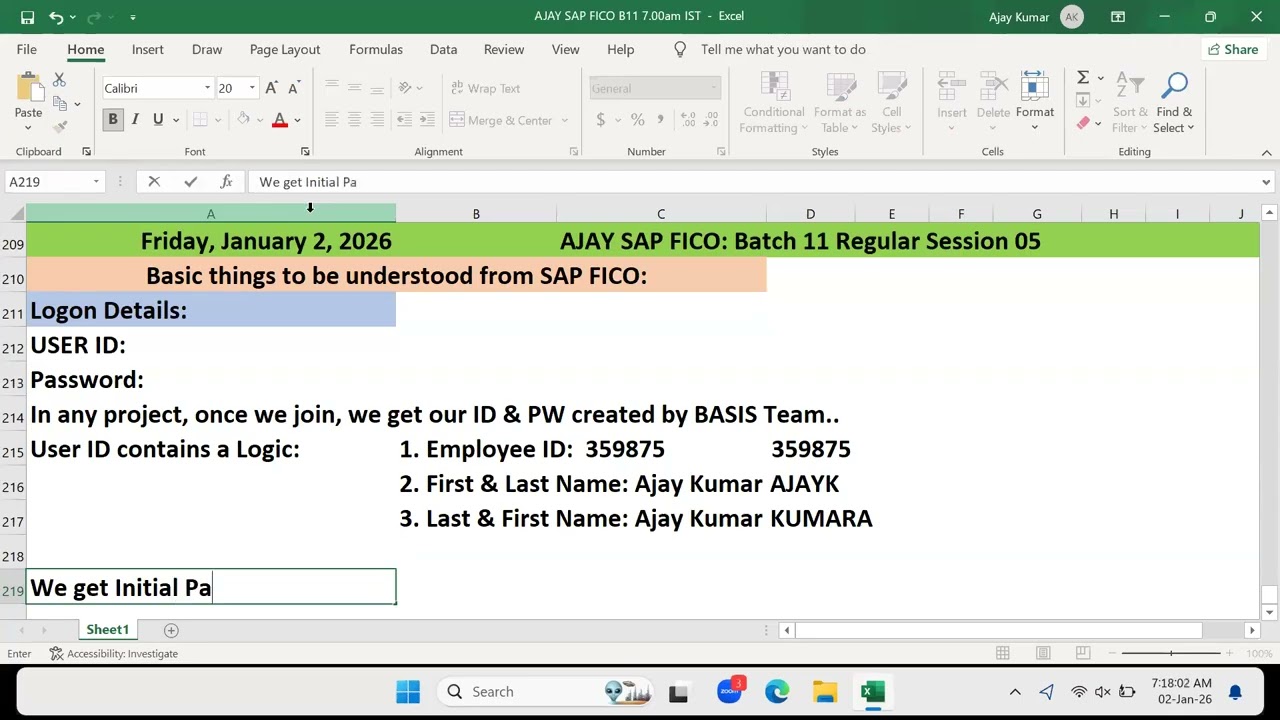The image size is (1280, 720).
Task: Decrease font size with the small A icon
Action: 293,88
